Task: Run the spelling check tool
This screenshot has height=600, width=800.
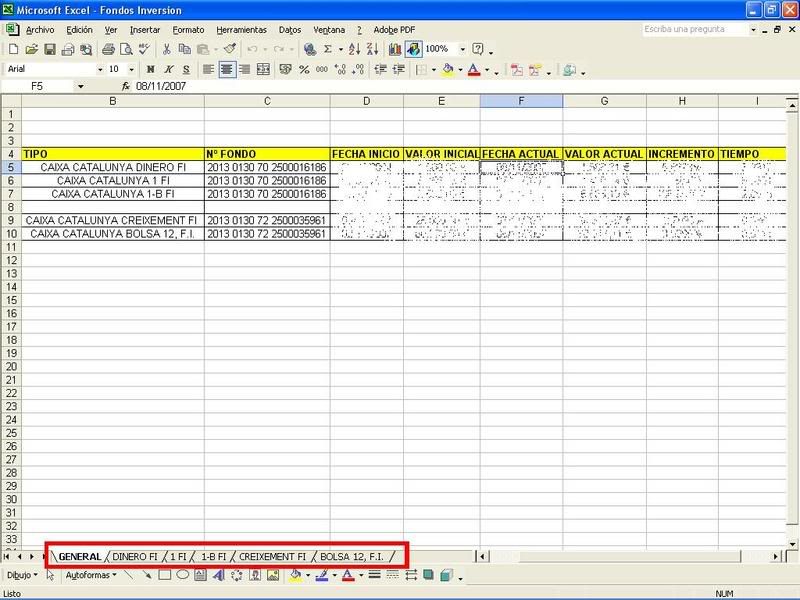Action: click(144, 49)
